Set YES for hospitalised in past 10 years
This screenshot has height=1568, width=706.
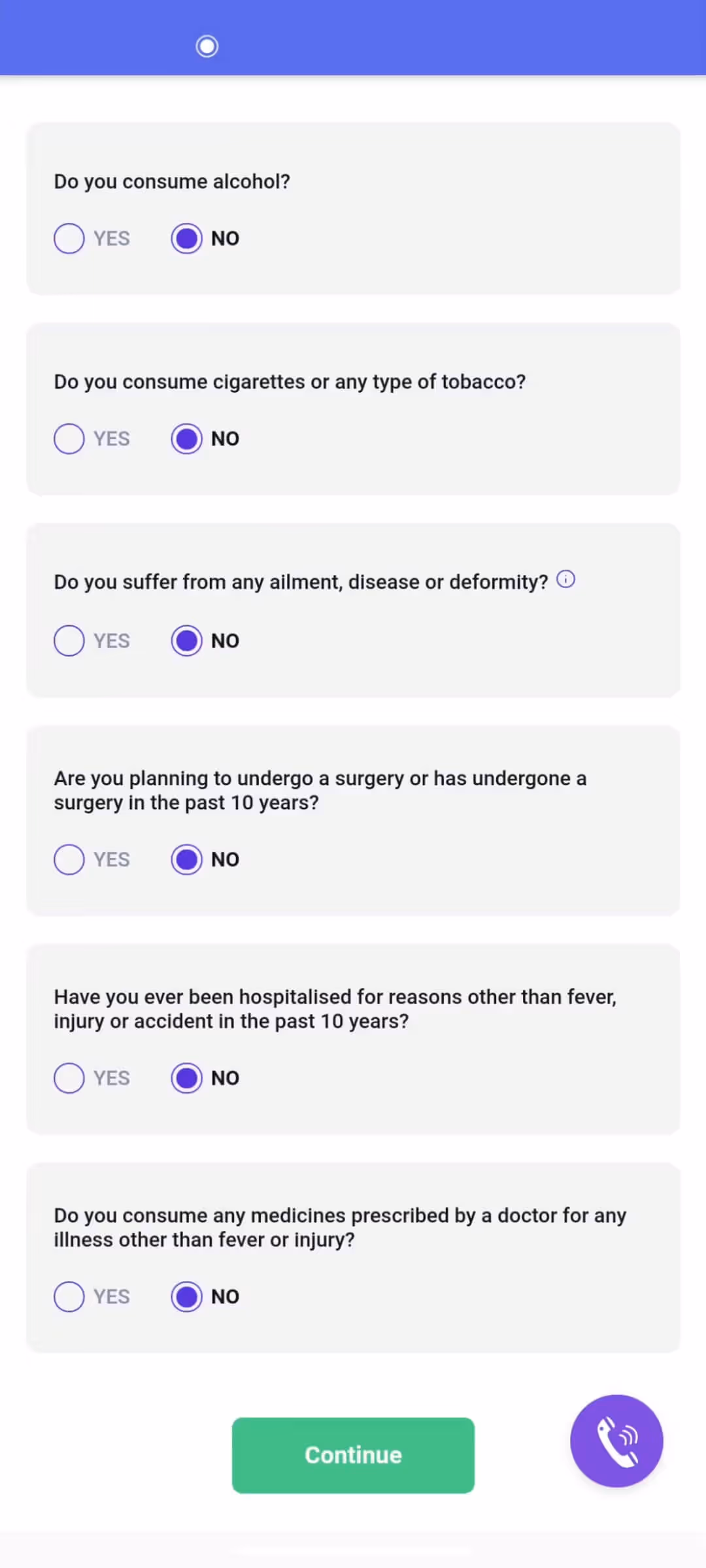pyautogui.click(x=69, y=1078)
